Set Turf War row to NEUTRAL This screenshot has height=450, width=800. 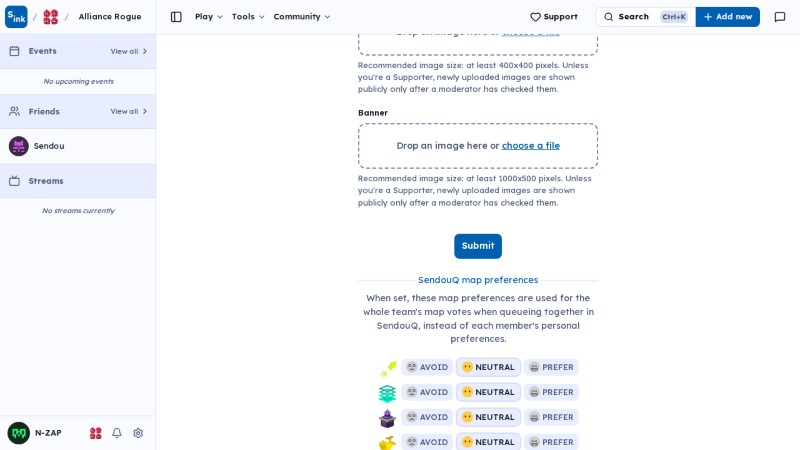(x=488, y=367)
